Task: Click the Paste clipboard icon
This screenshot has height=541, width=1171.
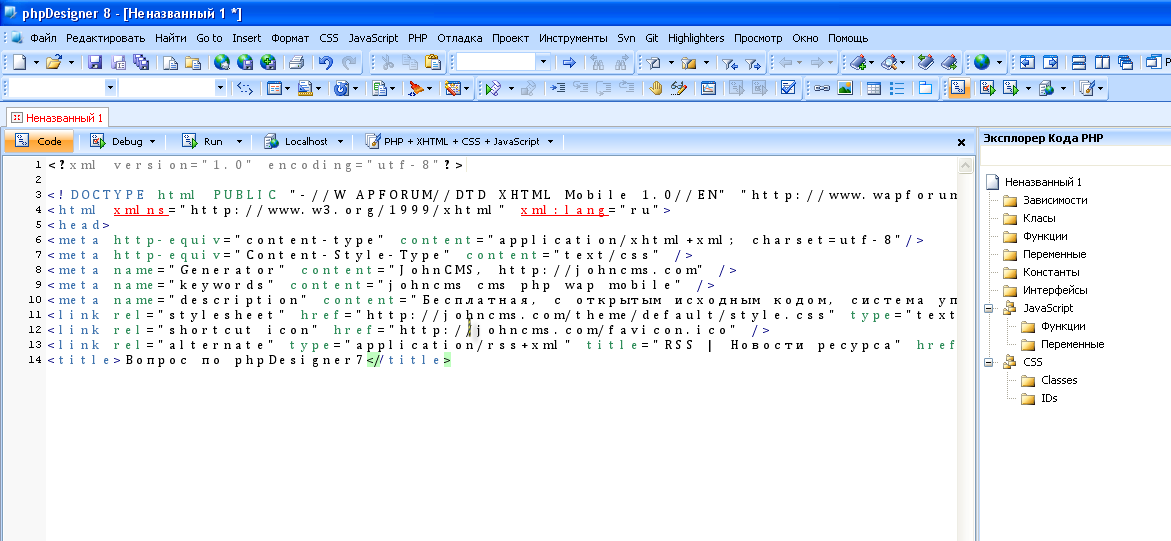Action: point(432,62)
